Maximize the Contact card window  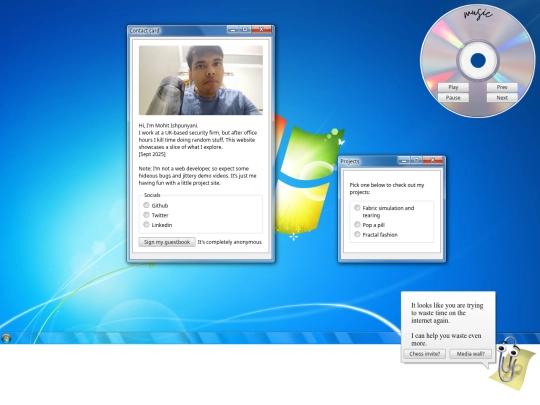[245, 30]
